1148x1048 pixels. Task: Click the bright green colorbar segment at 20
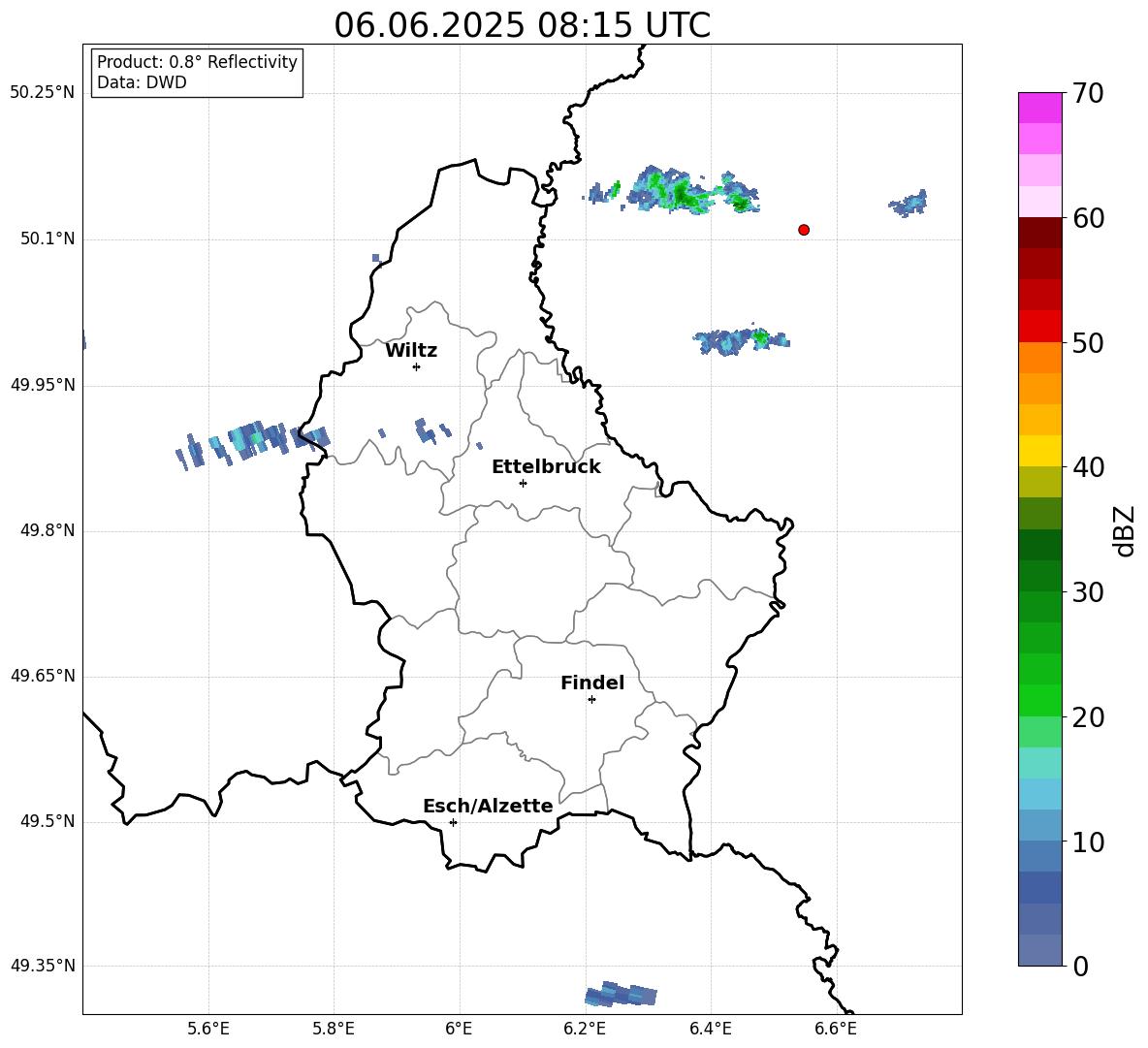[x=1040, y=700]
